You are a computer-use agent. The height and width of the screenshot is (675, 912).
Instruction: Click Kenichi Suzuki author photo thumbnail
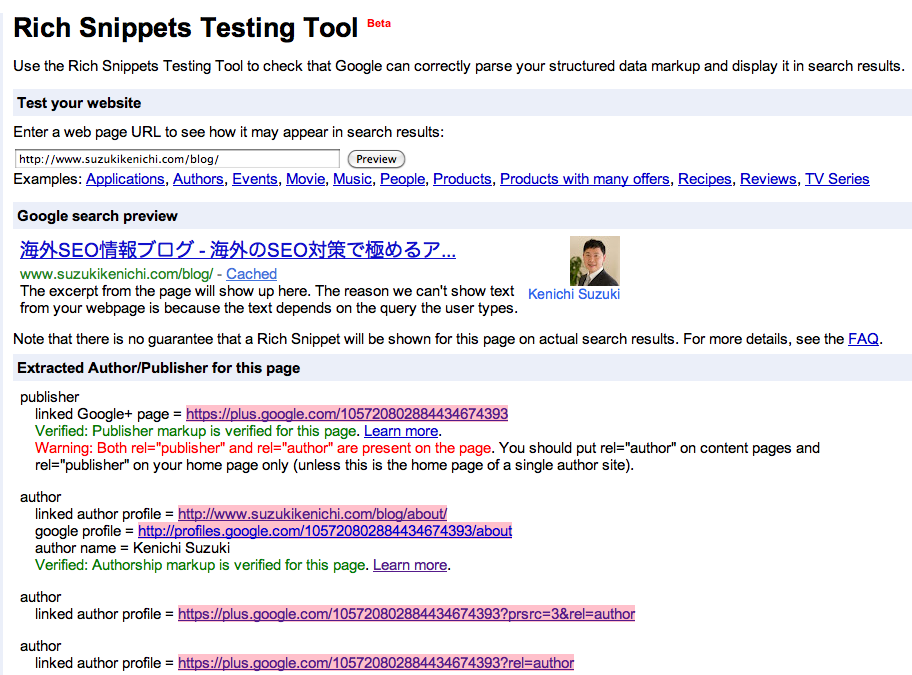594,260
